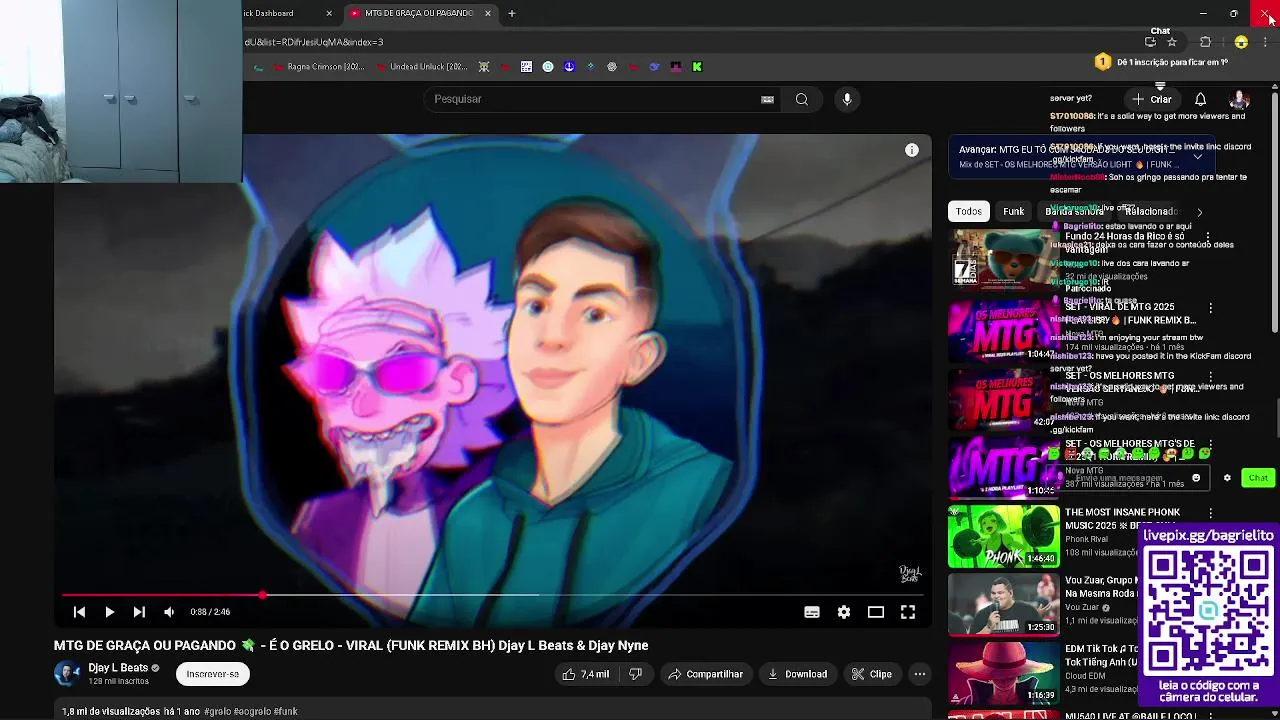Open the EDM Tik Tok video thumbnail

point(1003,673)
